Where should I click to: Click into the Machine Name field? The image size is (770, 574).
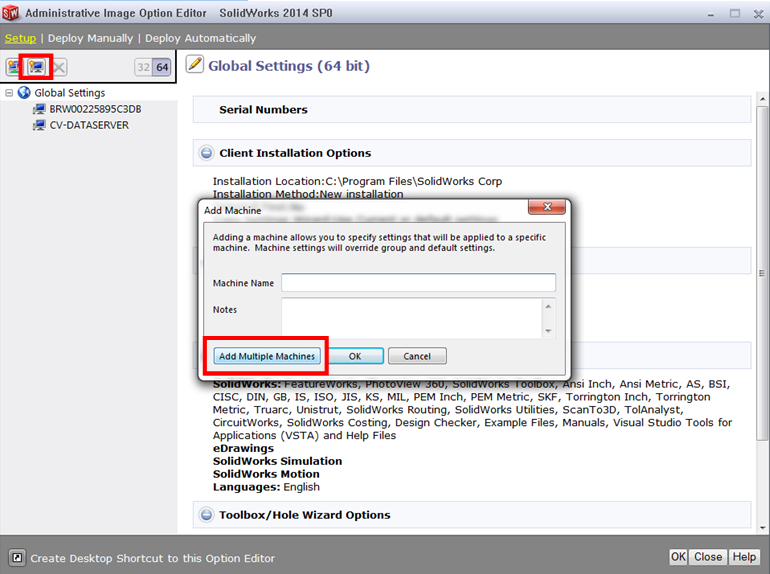pyautogui.click(x=418, y=282)
